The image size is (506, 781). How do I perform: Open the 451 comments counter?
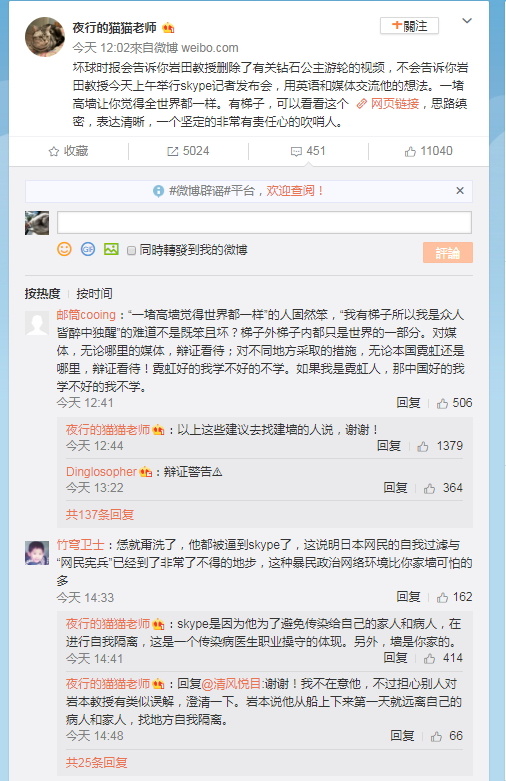click(x=308, y=151)
